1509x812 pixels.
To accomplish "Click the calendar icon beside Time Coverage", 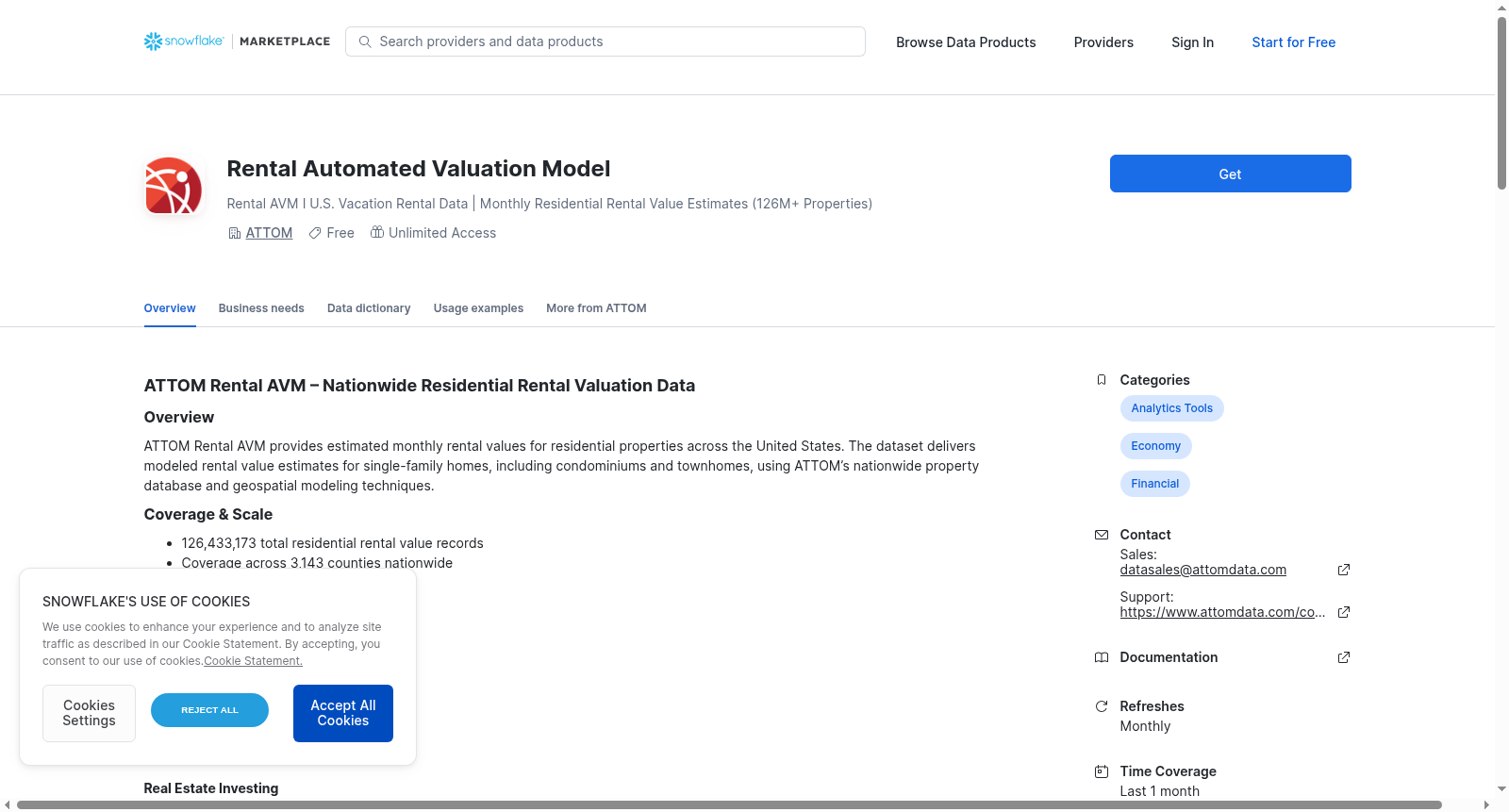I will 1101,771.
